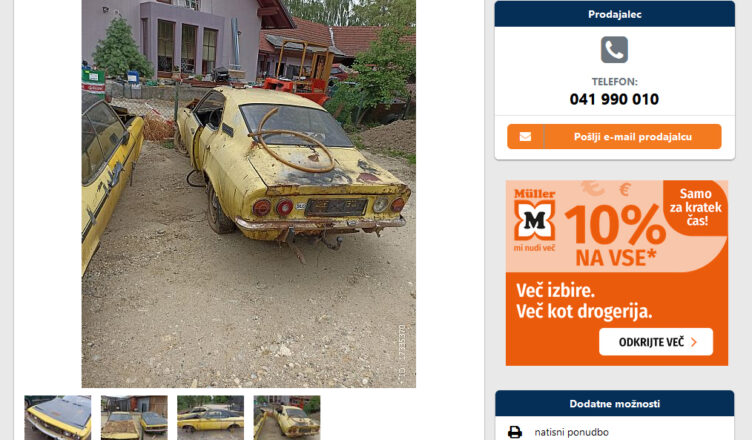Click the printer icon under Dodatne možnosti
The height and width of the screenshot is (440, 752).
click(515, 432)
